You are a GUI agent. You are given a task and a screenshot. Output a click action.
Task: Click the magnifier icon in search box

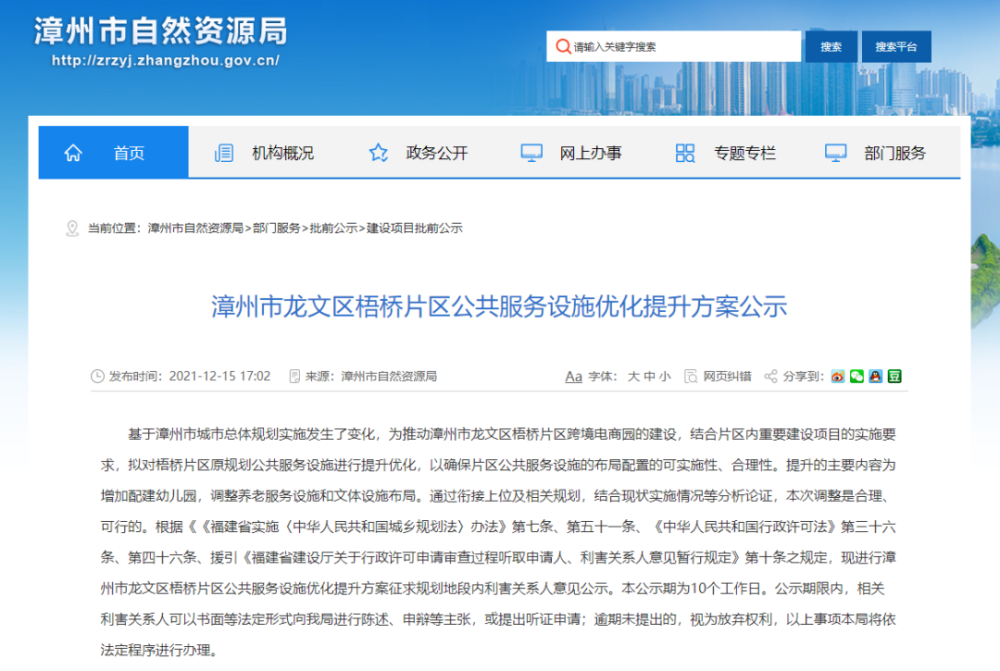(x=563, y=47)
